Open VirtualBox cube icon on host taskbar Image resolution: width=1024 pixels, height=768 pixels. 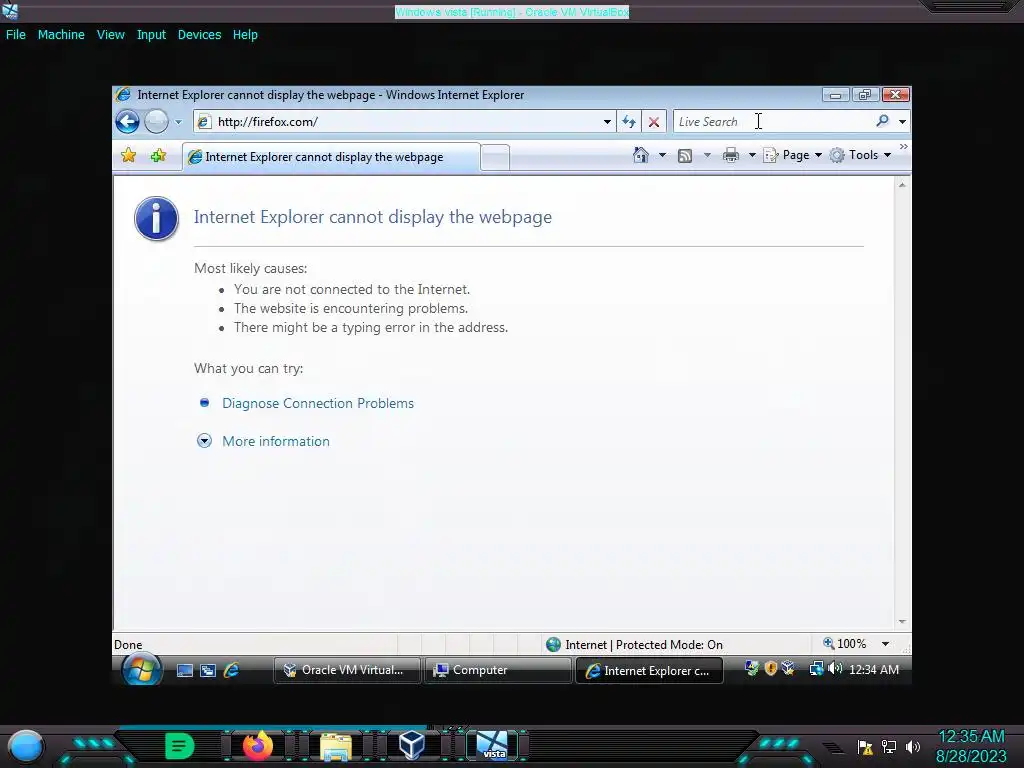coord(412,745)
